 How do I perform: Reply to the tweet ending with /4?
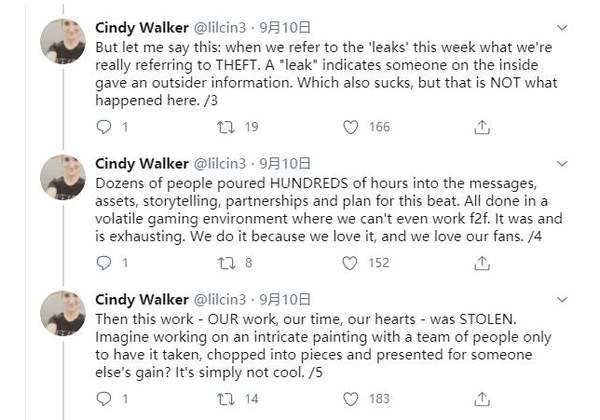click(104, 263)
